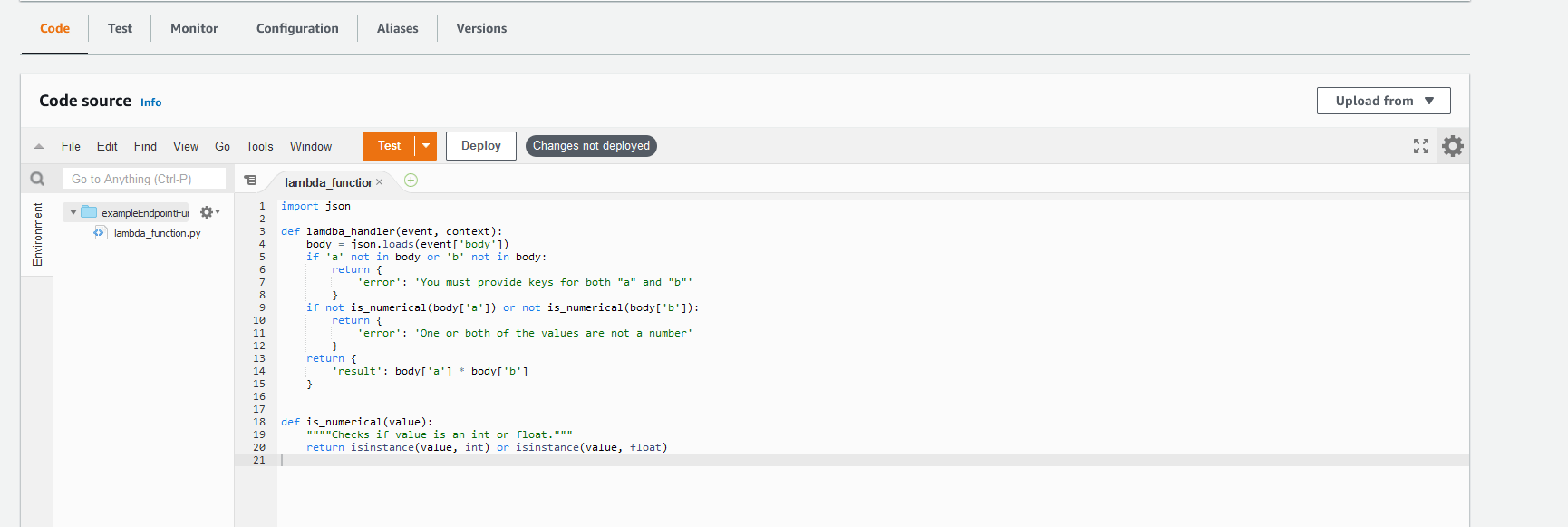Image resolution: width=1568 pixels, height=527 pixels.
Task: Switch to the Test tab
Action: click(120, 28)
